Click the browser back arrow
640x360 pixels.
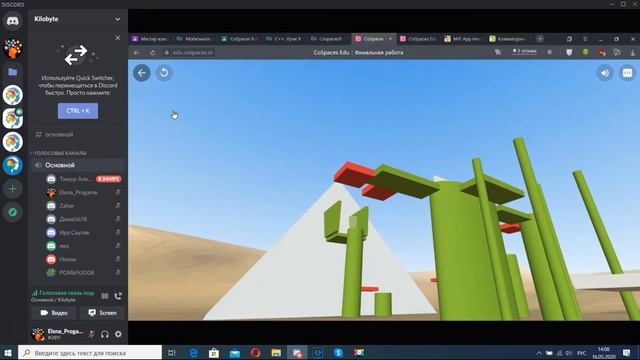pyautogui.click(x=137, y=53)
